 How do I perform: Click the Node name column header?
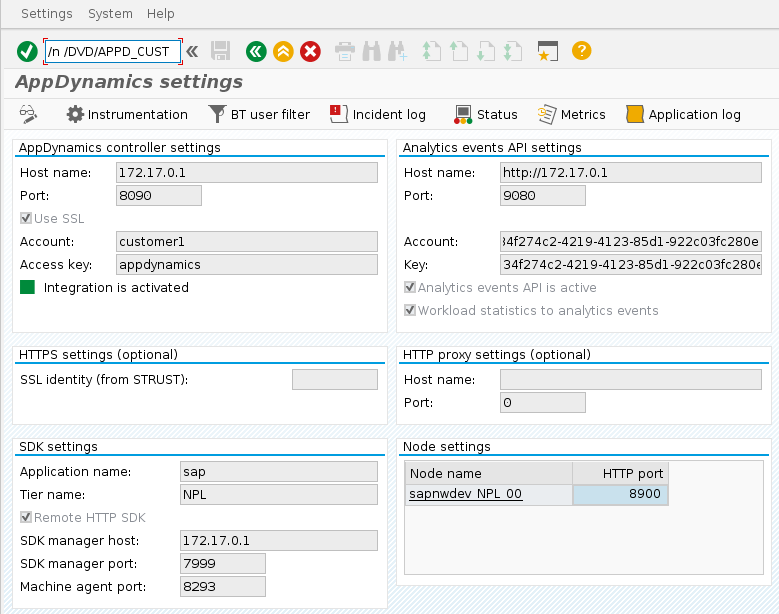click(488, 473)
